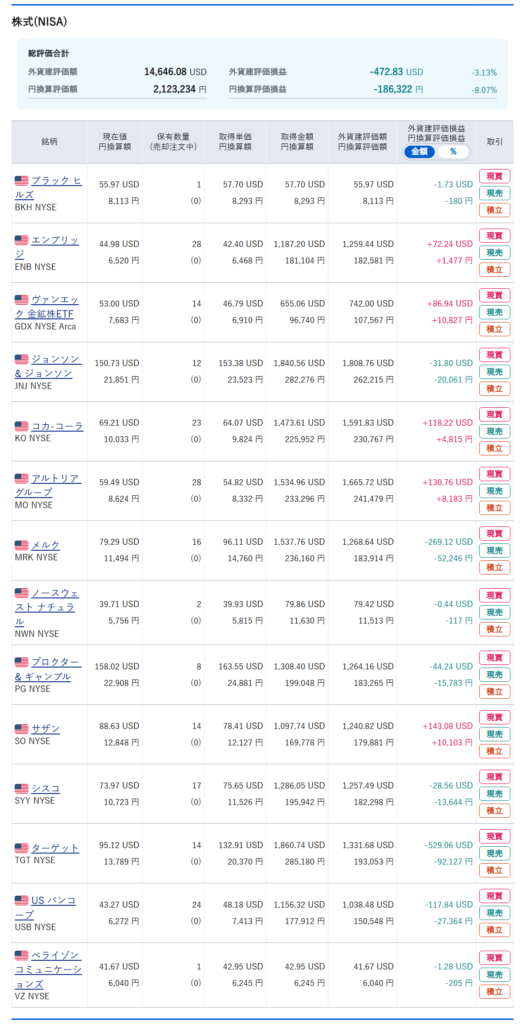Select the 金額 option in the toggle
Image resolution: width=520 pixels, height=1024 pixels.
419,152
